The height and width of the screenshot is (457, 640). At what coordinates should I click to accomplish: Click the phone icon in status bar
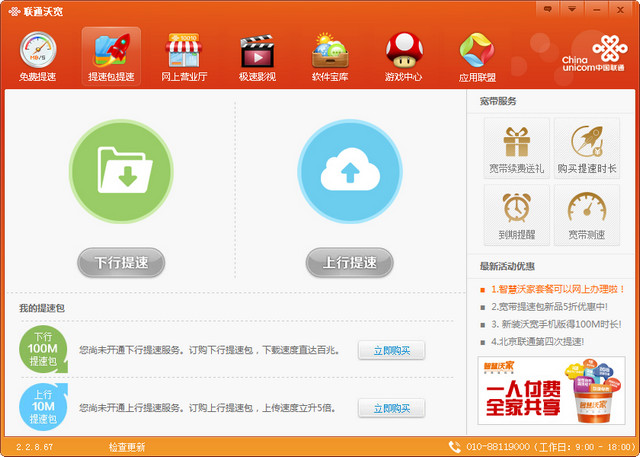[454, 446]
